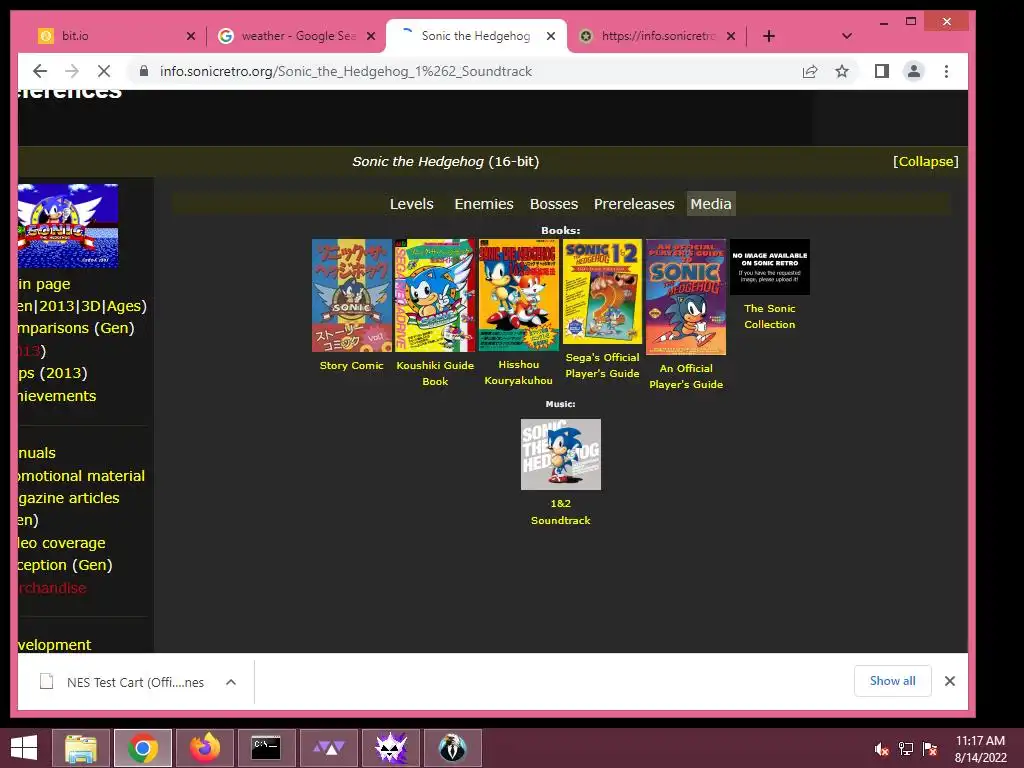Open Sonic title screen image in sidebar
The image size is (1024, 768).
point(68,226)
